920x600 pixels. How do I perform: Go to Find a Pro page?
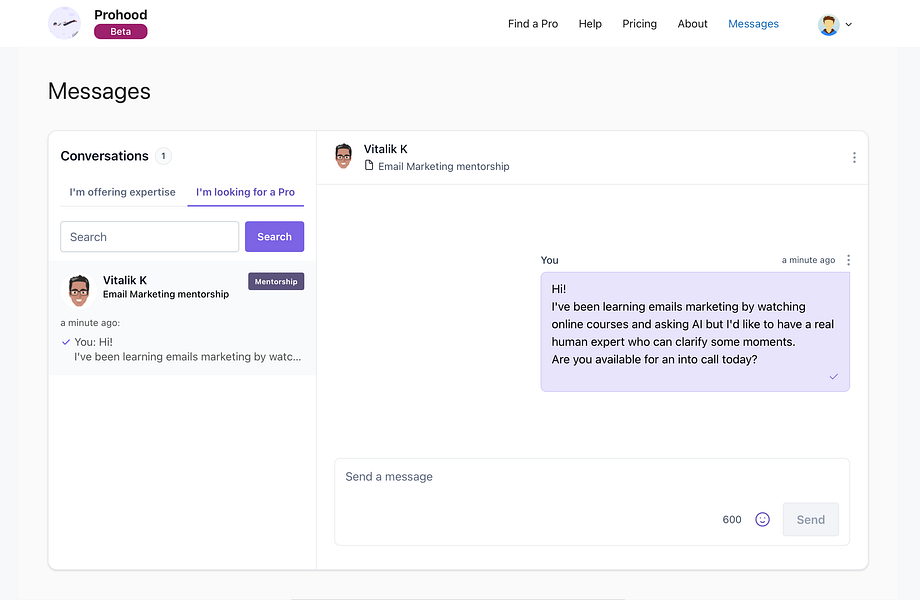533,23
